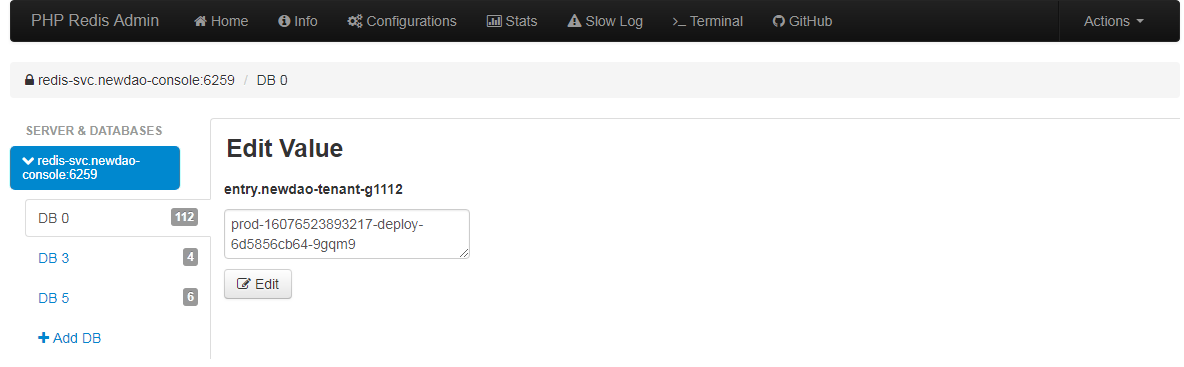Click the Terminal prompt icon
This screenshot has width=1184, height=367.
coord(680,22)
